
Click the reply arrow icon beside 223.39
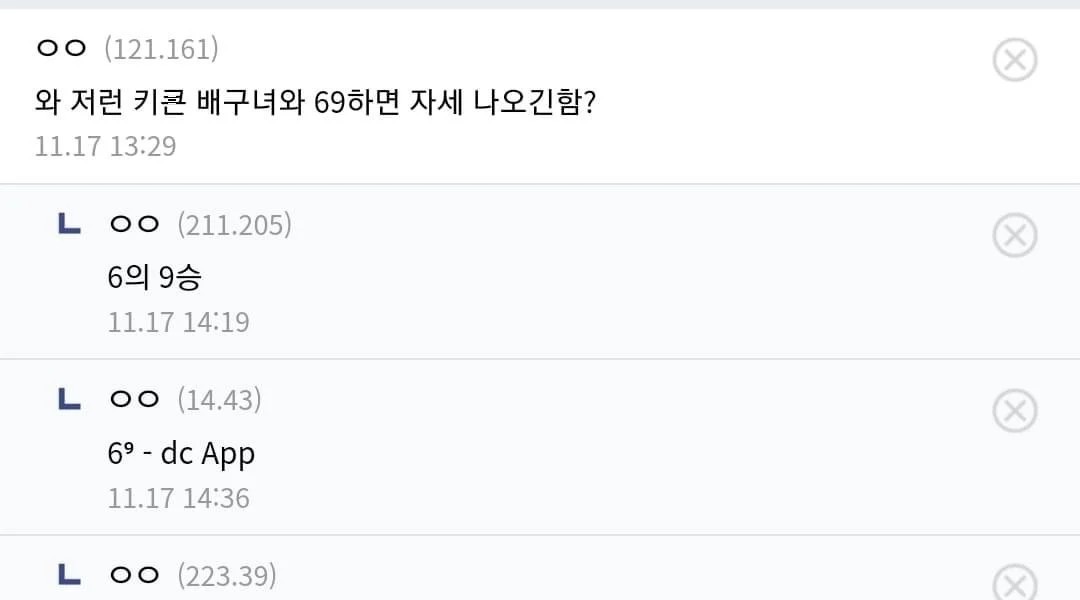[70, 575]
